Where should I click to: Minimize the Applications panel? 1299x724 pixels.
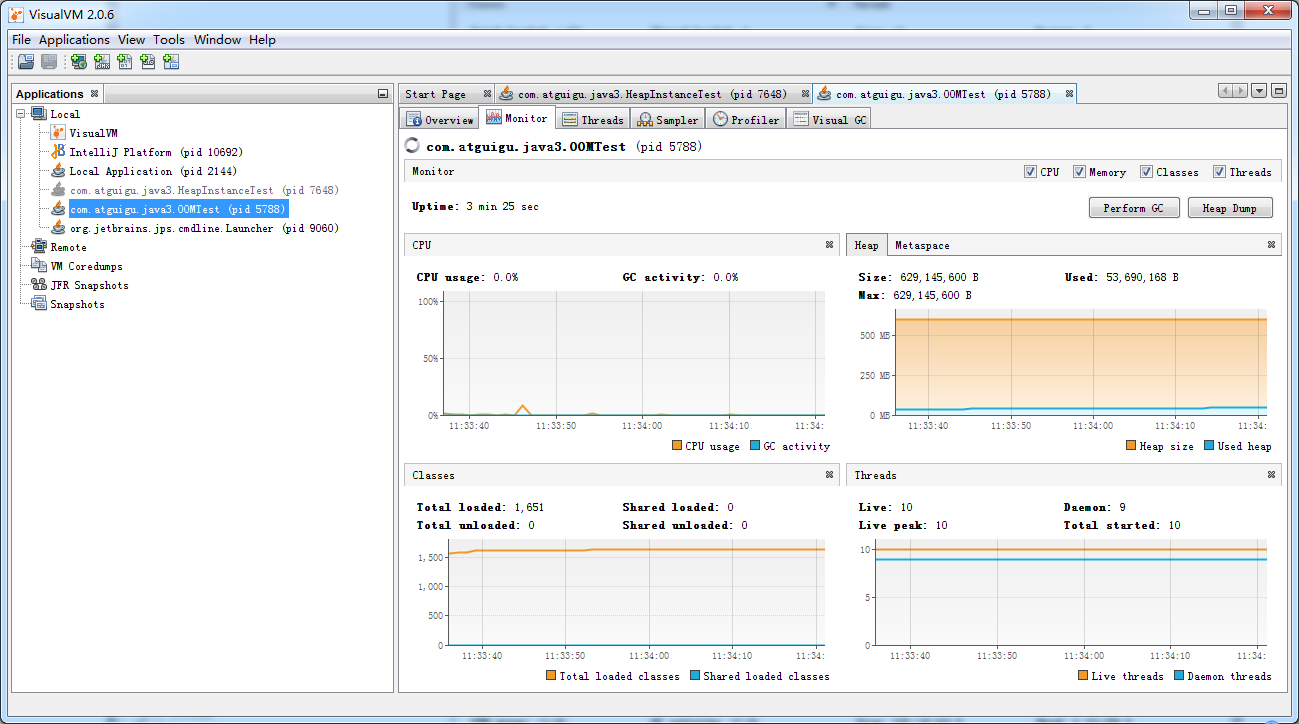(x=383, y=94)
